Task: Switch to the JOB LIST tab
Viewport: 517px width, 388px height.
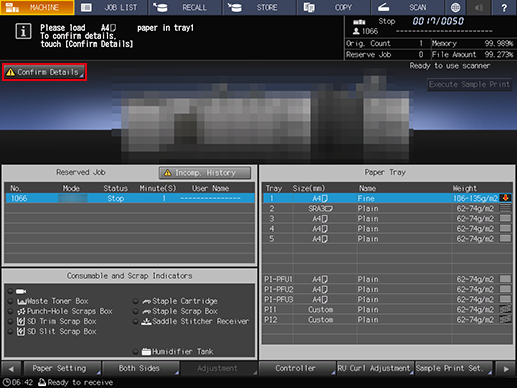Action: (x=112, y=7)
